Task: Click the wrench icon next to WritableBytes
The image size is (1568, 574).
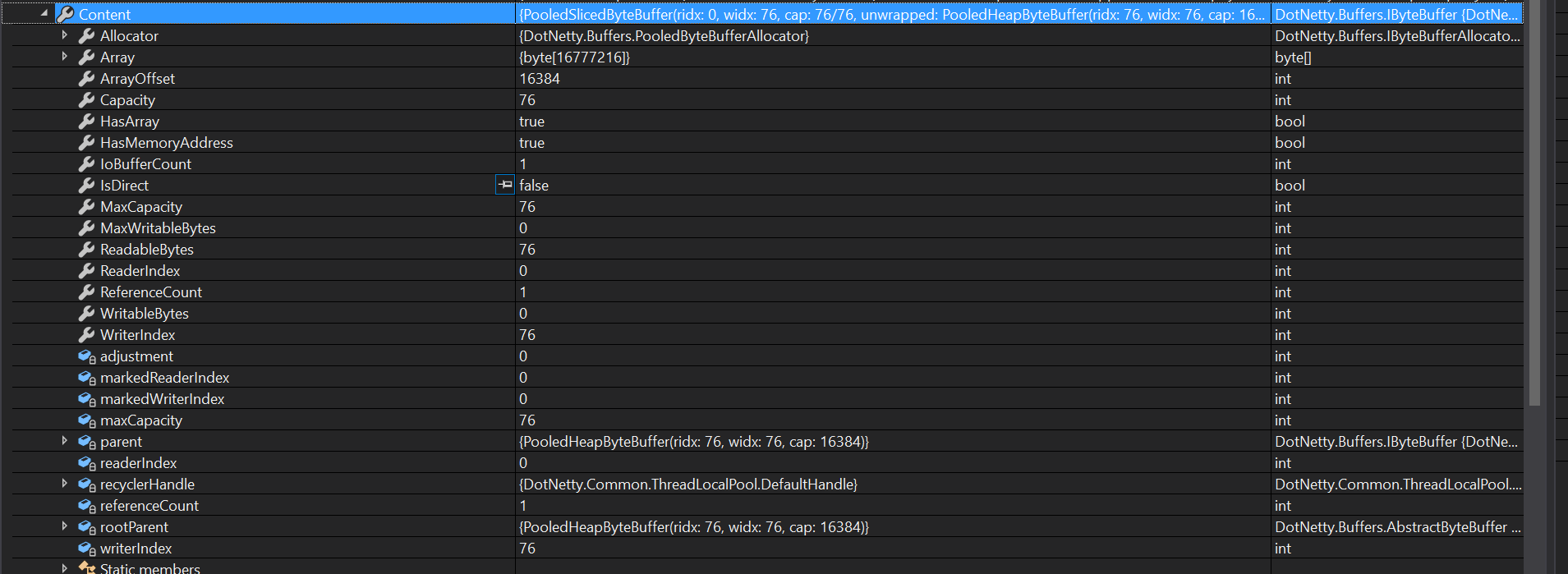Action: pos(87,313)
